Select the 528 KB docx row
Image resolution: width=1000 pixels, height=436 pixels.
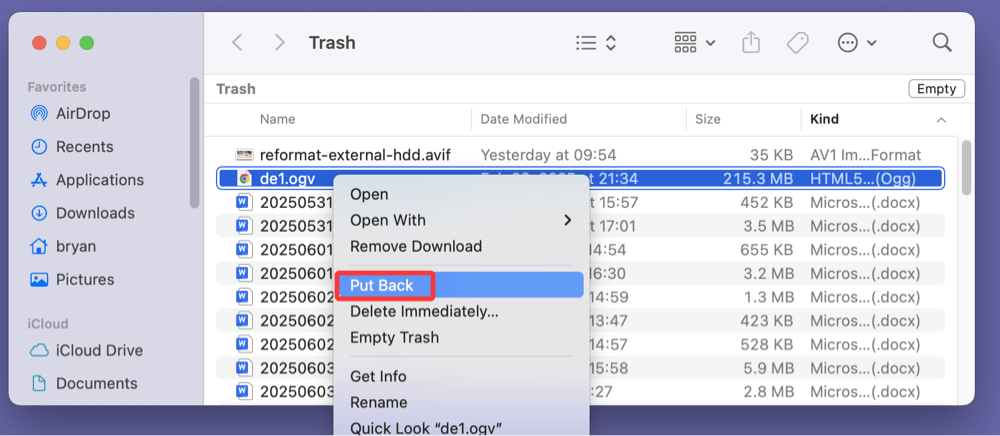580,344
